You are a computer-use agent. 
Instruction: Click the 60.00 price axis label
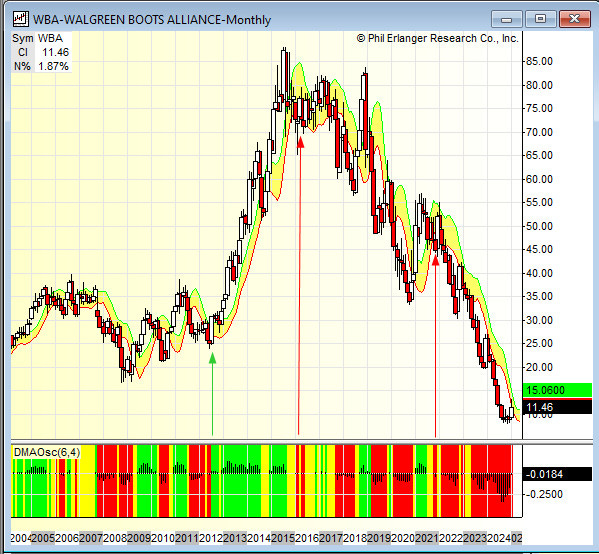[539, 179]
